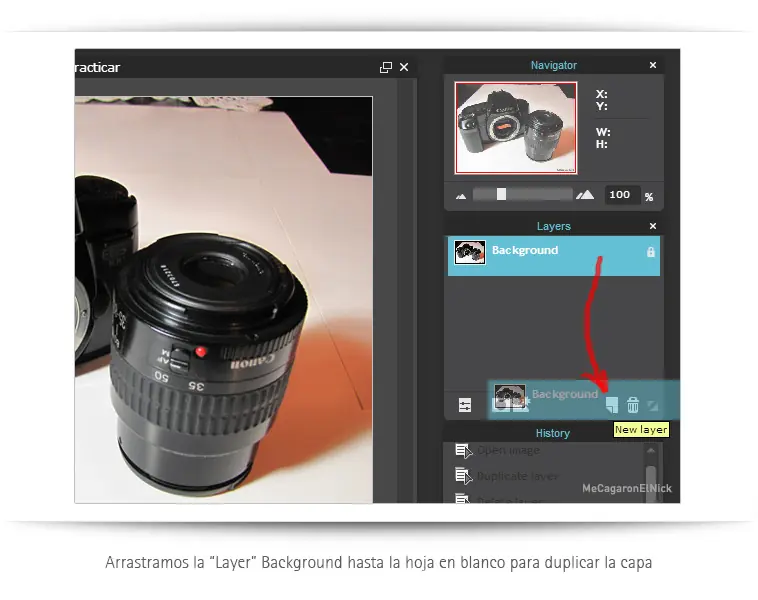Click the layer styles icon beside trash
Image resolution: width=758 pixels, height=600 pixels.
[653, 406]
